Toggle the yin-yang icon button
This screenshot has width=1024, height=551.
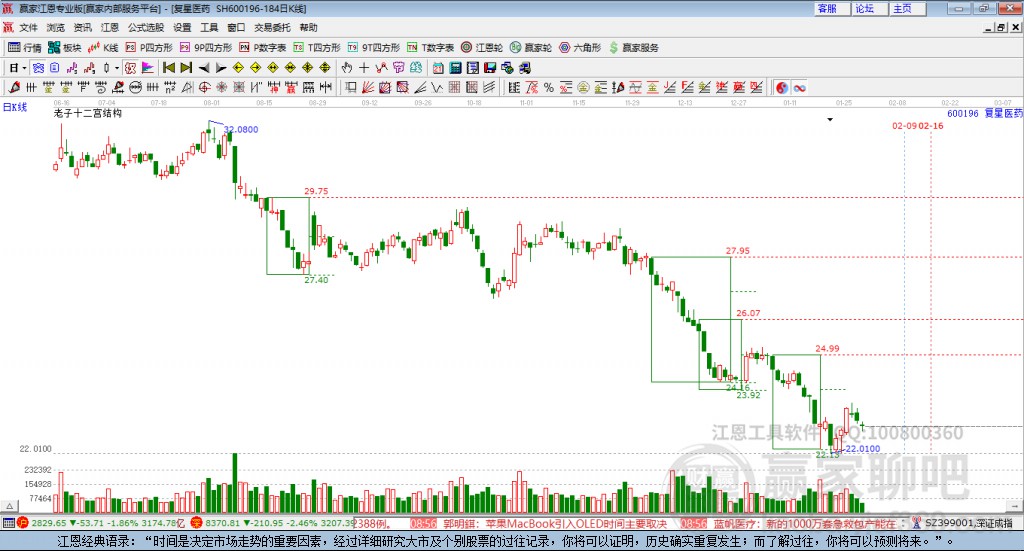[782, 87]
